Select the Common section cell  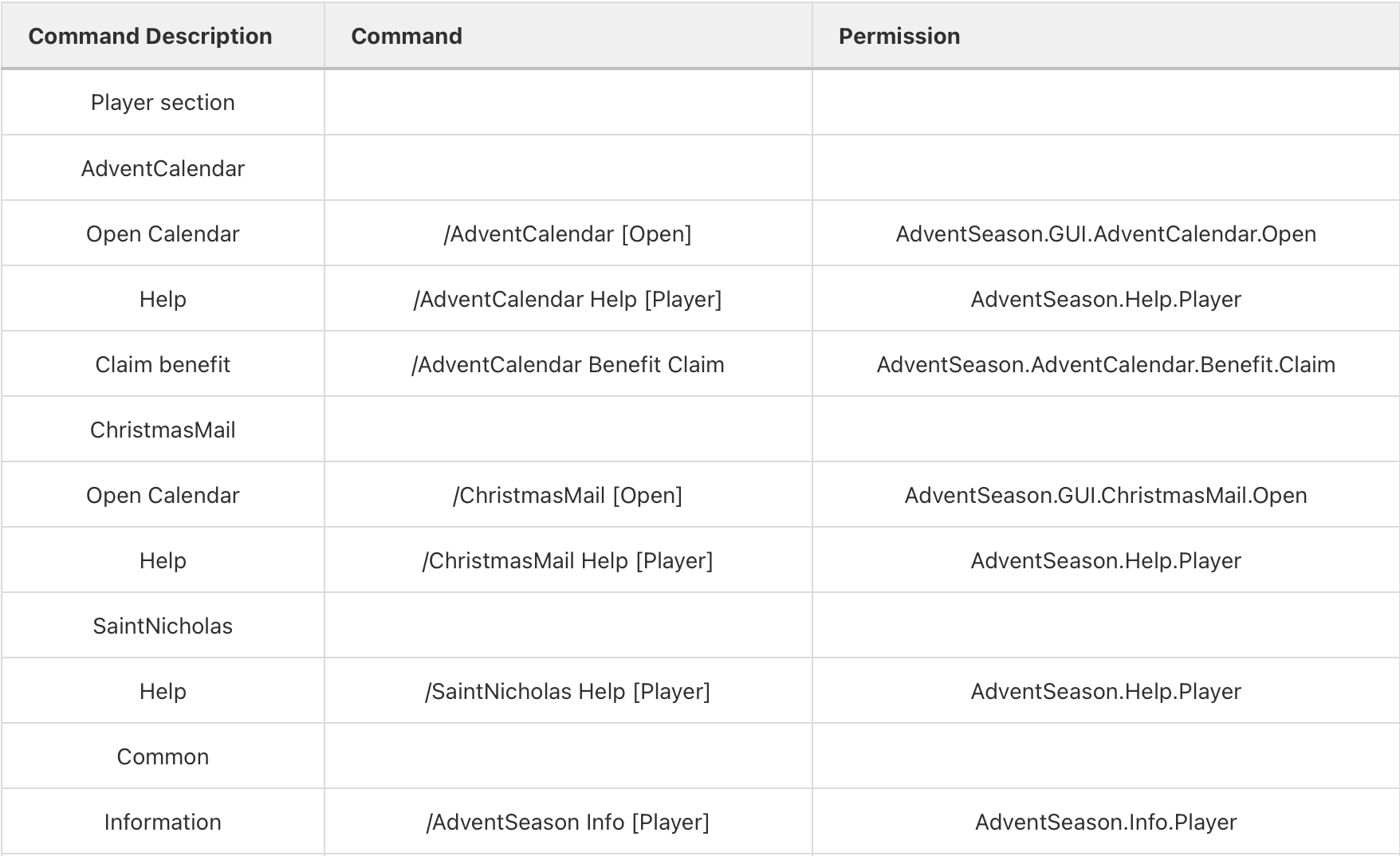coord(163,756)
